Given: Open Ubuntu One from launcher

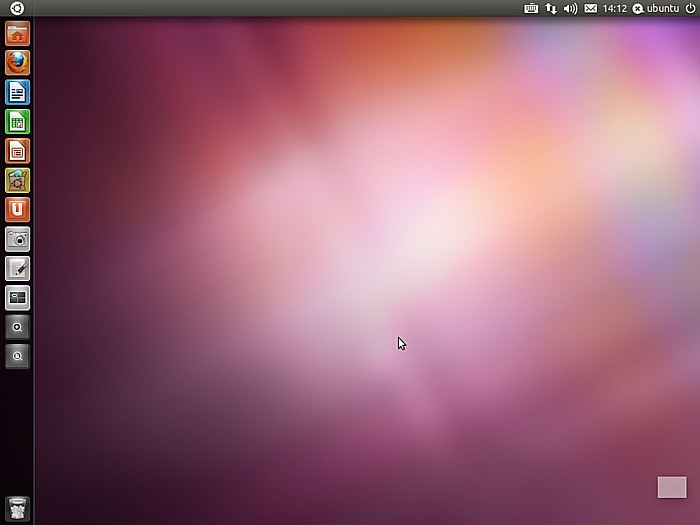Looking at the screenshot, I should [17, 210].
